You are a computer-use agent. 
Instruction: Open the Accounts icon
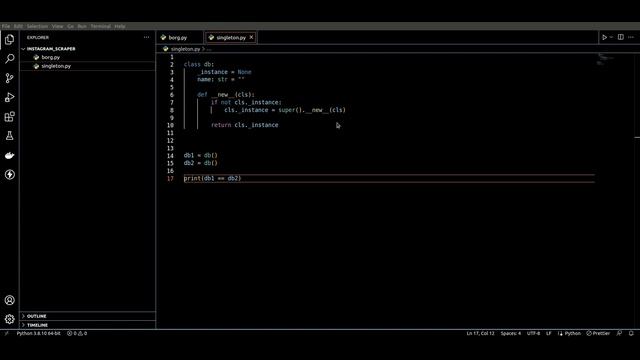click(9, 300)
